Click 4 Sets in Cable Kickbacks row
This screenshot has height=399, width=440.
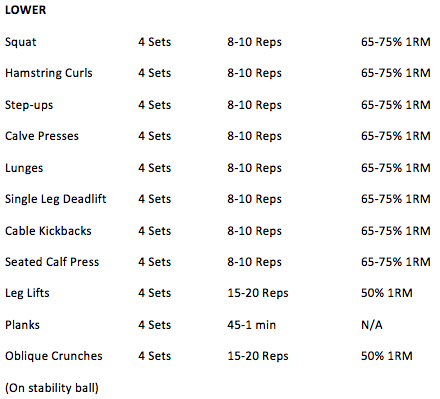click(x=155, y=231)
